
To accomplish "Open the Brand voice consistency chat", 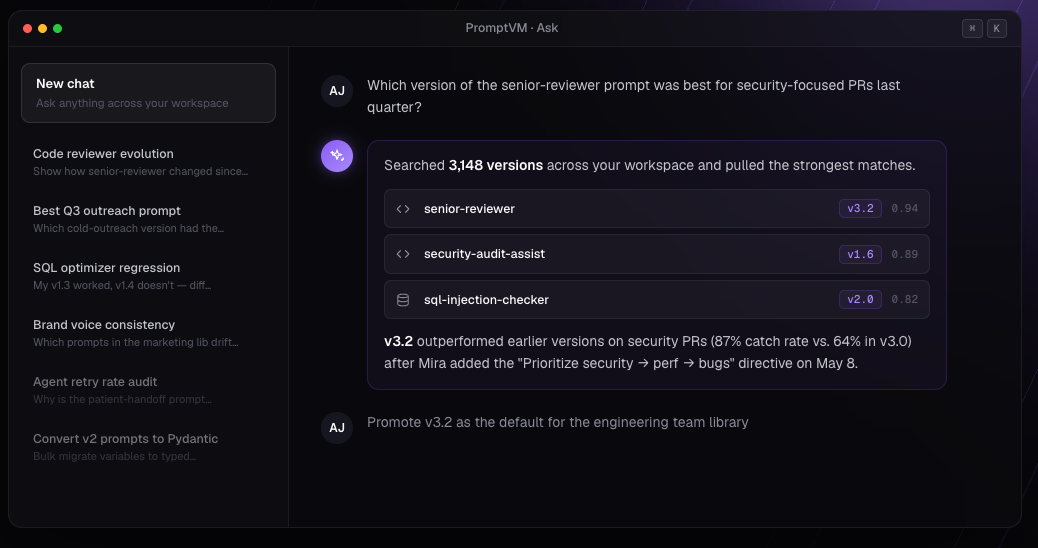I will 148,333.
